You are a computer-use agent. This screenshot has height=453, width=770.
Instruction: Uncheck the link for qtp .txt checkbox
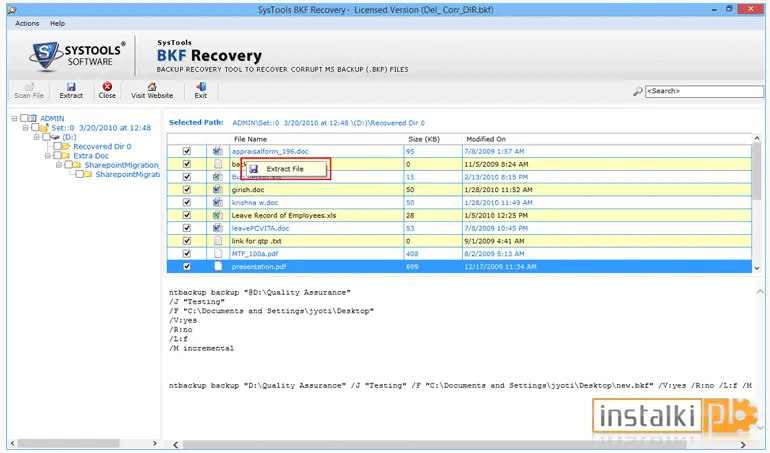pos(187,241)
